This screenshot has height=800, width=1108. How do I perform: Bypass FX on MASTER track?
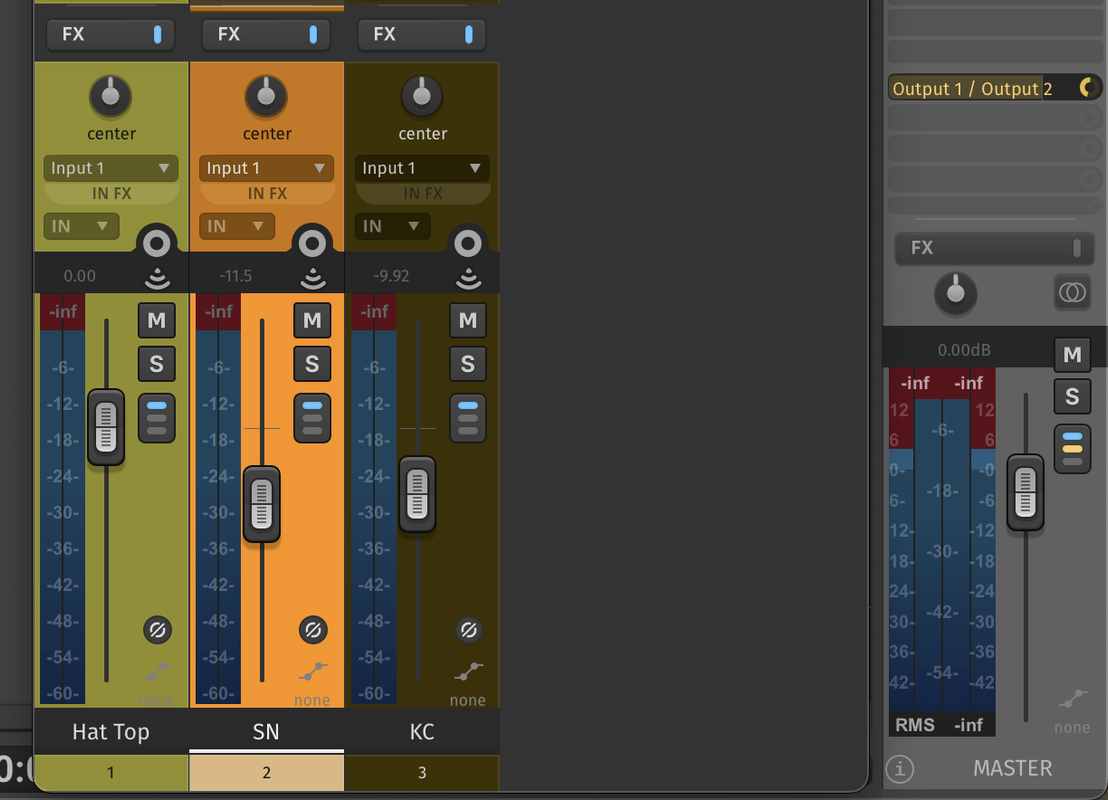pyautogui.click(x=1077, y=247)
